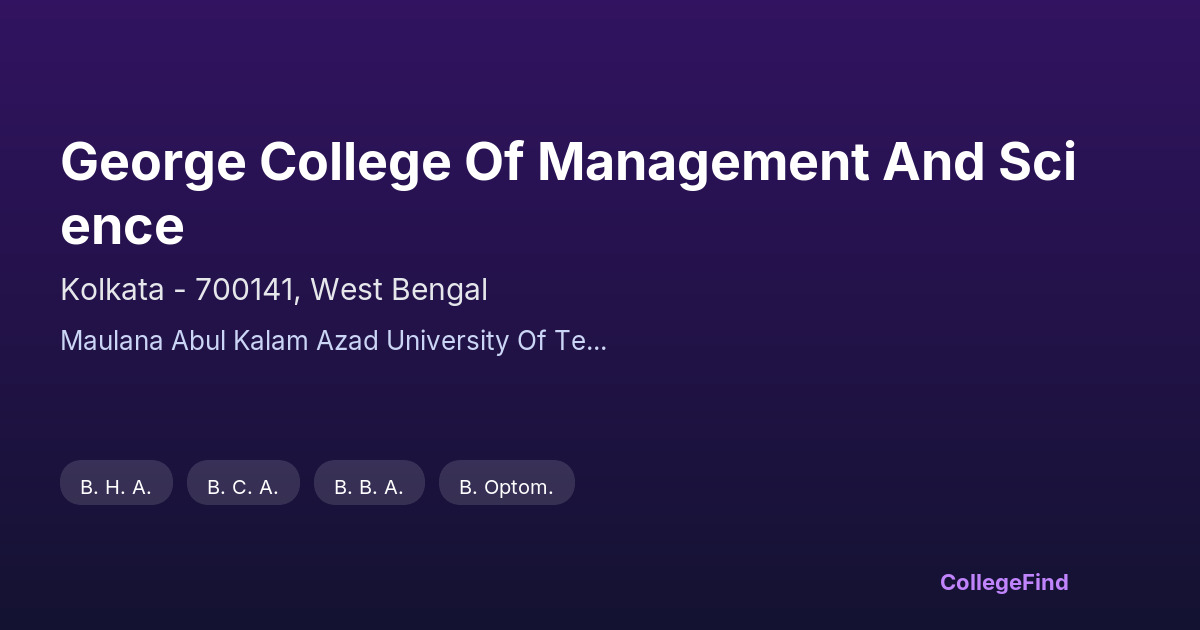Select the Kolkata - 700141, West Bengal location line
Screen dimensions: 1200x630
tap(274, 290)
